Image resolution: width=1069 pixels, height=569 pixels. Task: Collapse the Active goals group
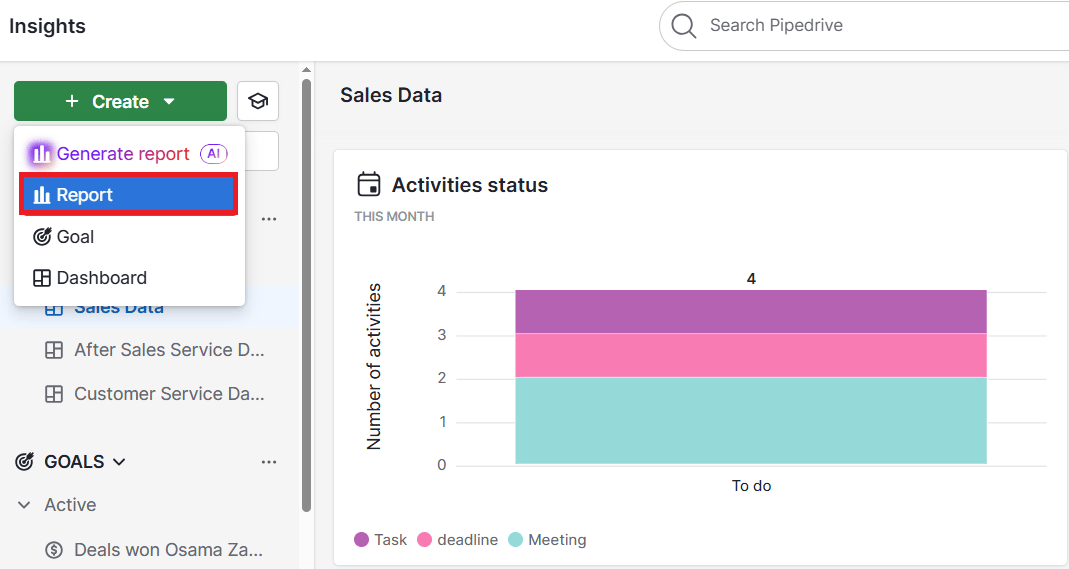click(24, 505)
